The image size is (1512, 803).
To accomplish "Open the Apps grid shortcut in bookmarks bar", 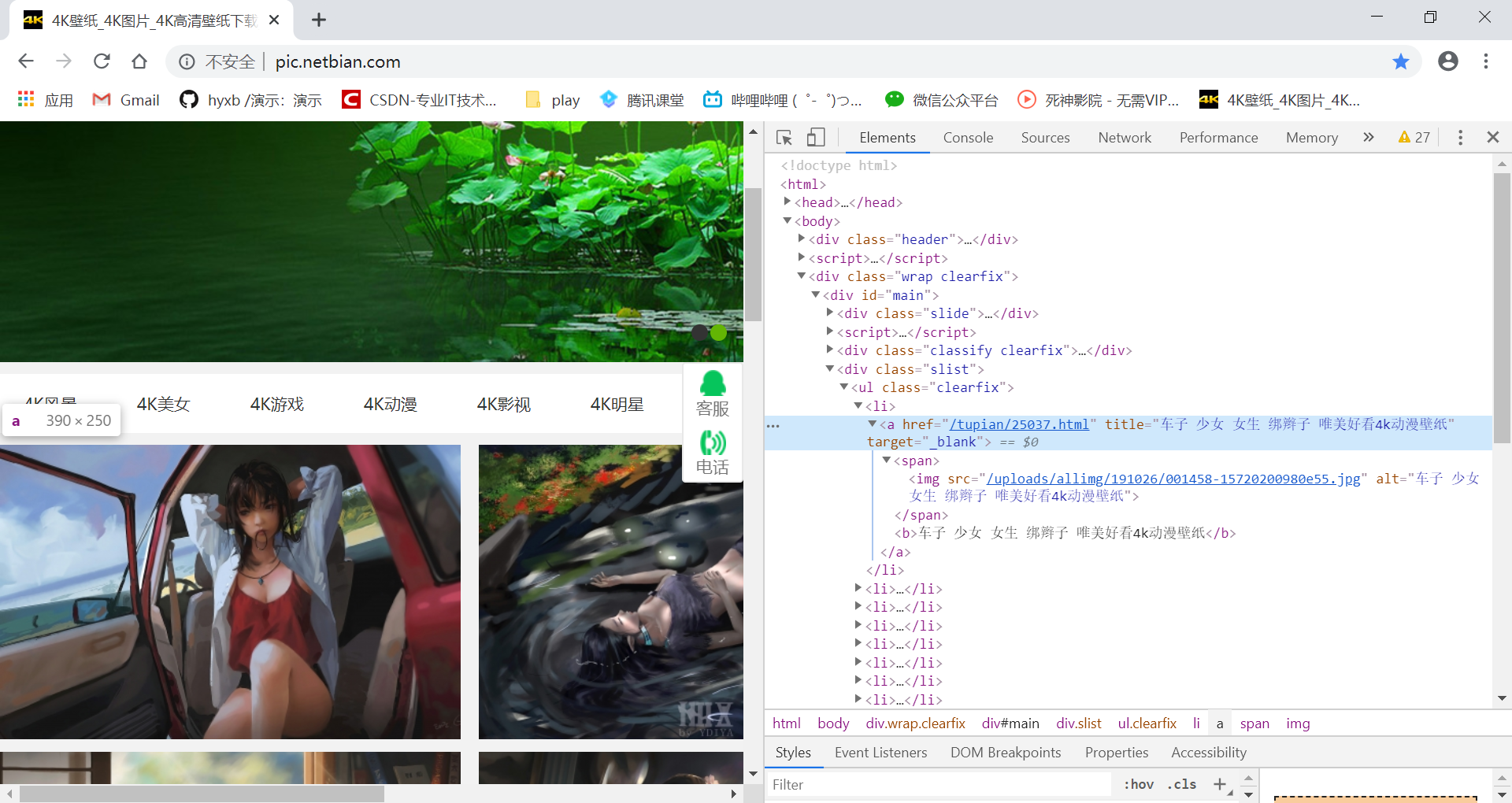I will tap(46, 100).
